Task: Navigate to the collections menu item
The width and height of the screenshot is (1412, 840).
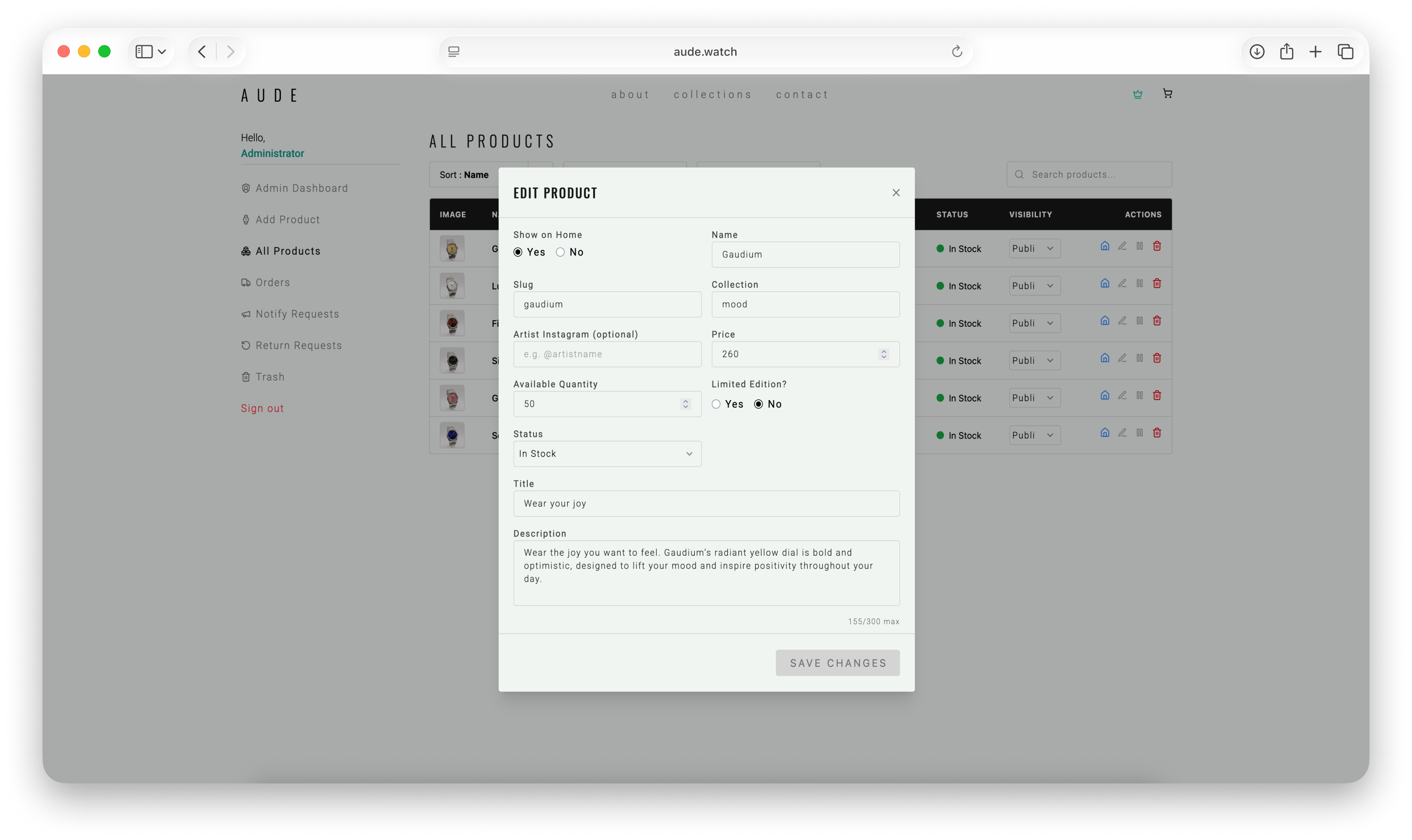Action: (713, 94)
